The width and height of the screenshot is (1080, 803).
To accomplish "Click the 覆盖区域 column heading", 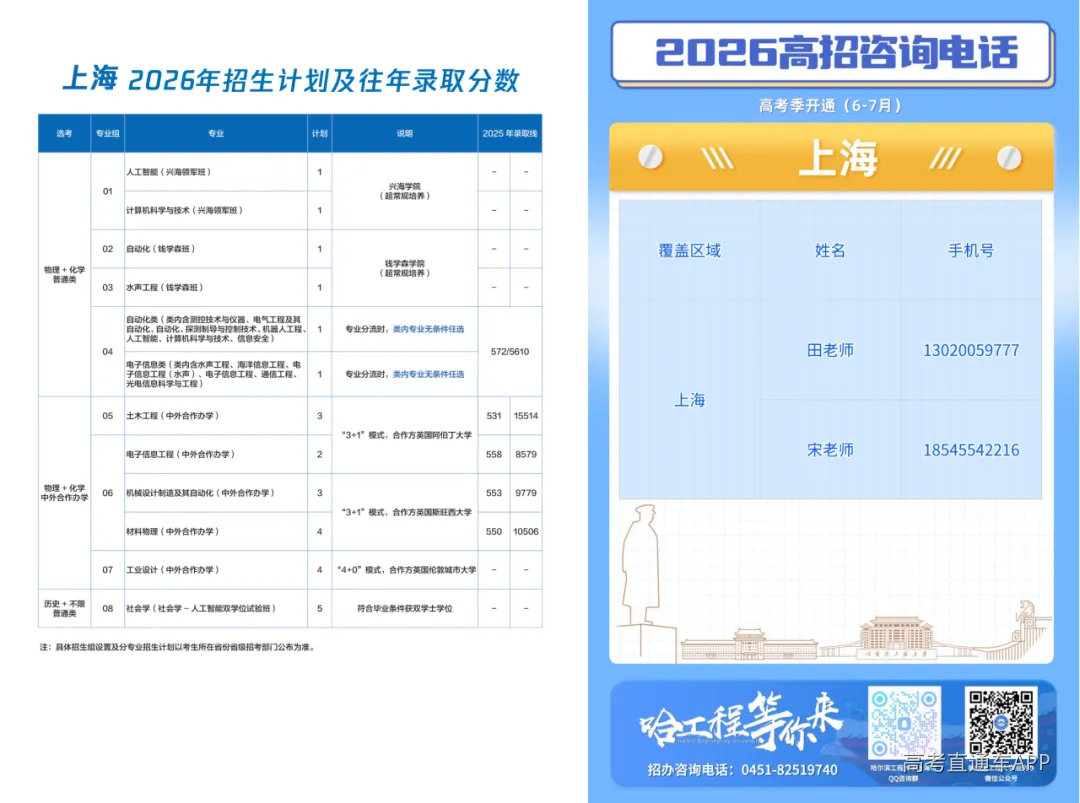I will (x=689, y=251).
